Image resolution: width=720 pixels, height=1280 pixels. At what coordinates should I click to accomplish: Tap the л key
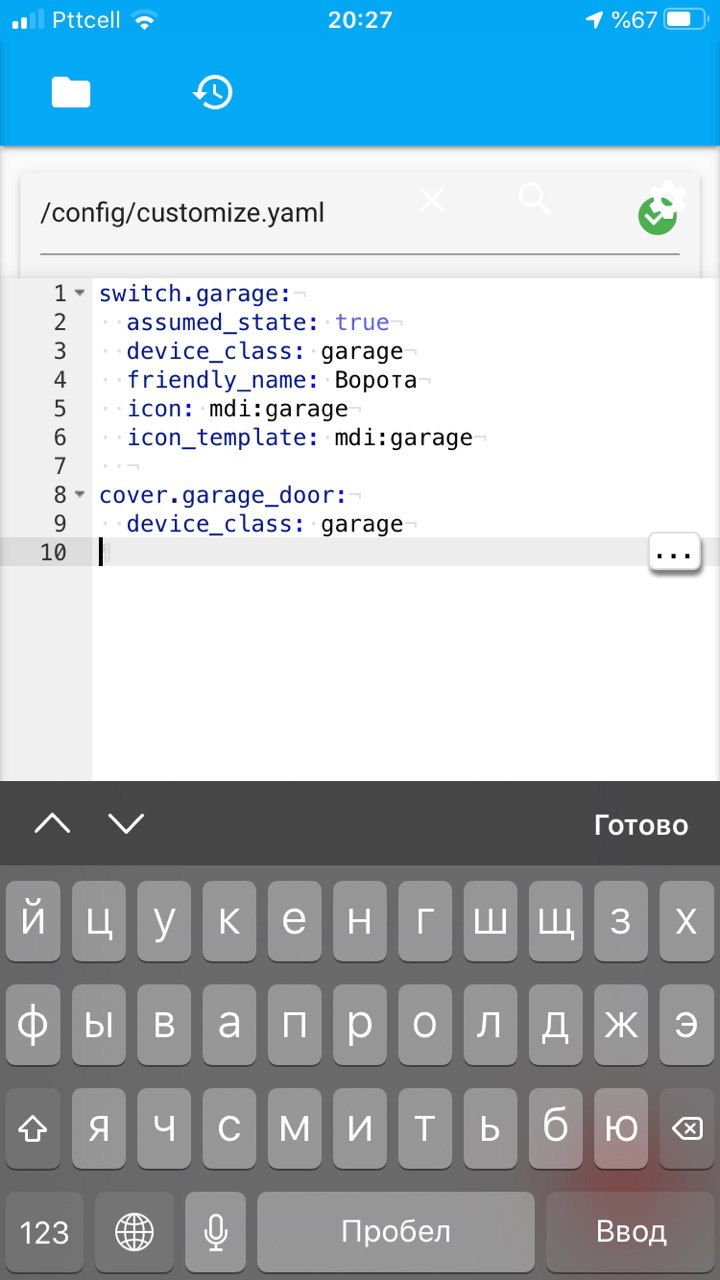(x=490, y=1025)
